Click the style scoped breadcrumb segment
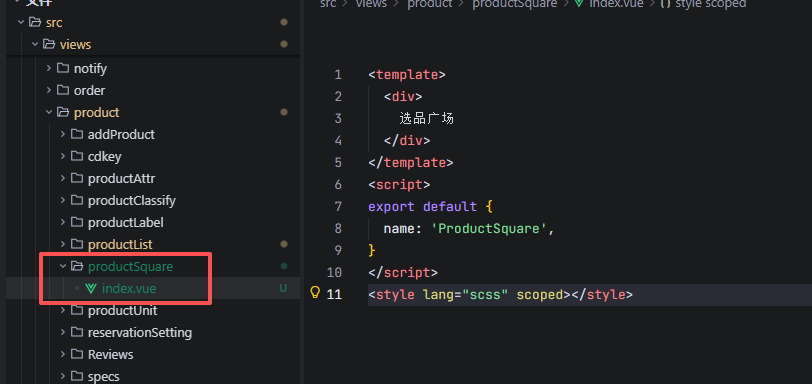The image size is (812, 384). tap(711, 4)
